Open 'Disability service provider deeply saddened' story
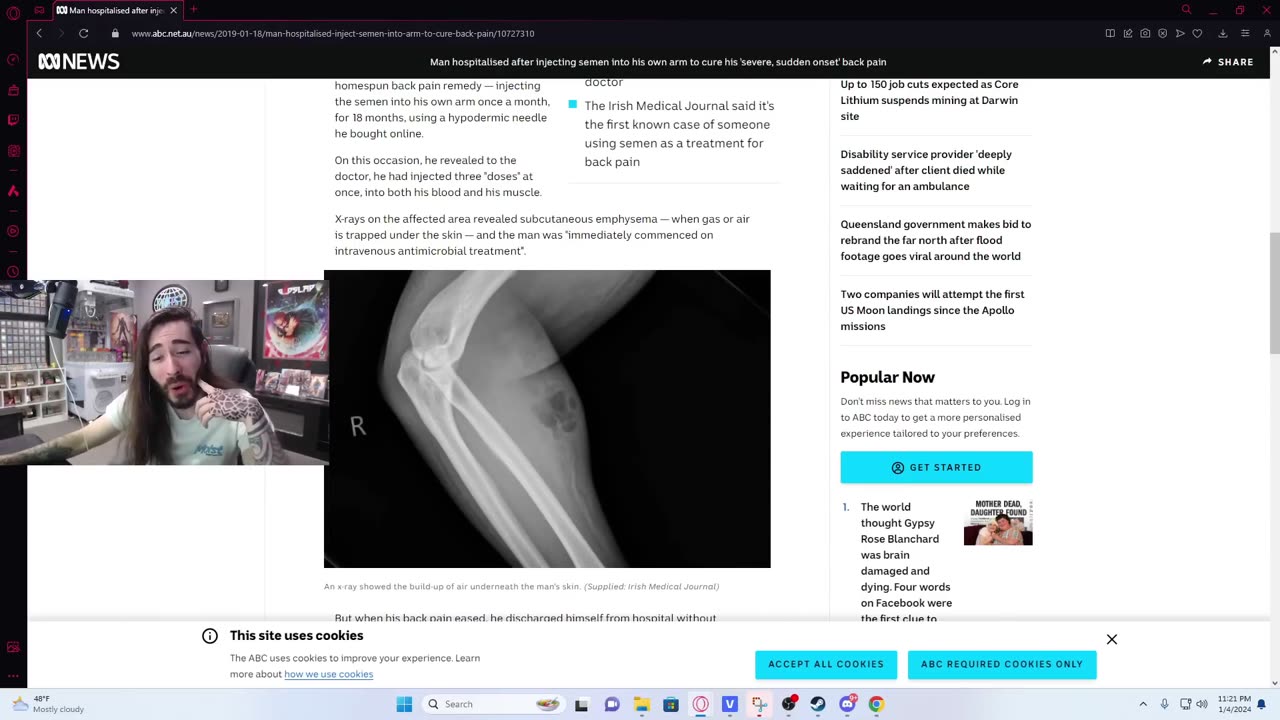 point(926,170)
